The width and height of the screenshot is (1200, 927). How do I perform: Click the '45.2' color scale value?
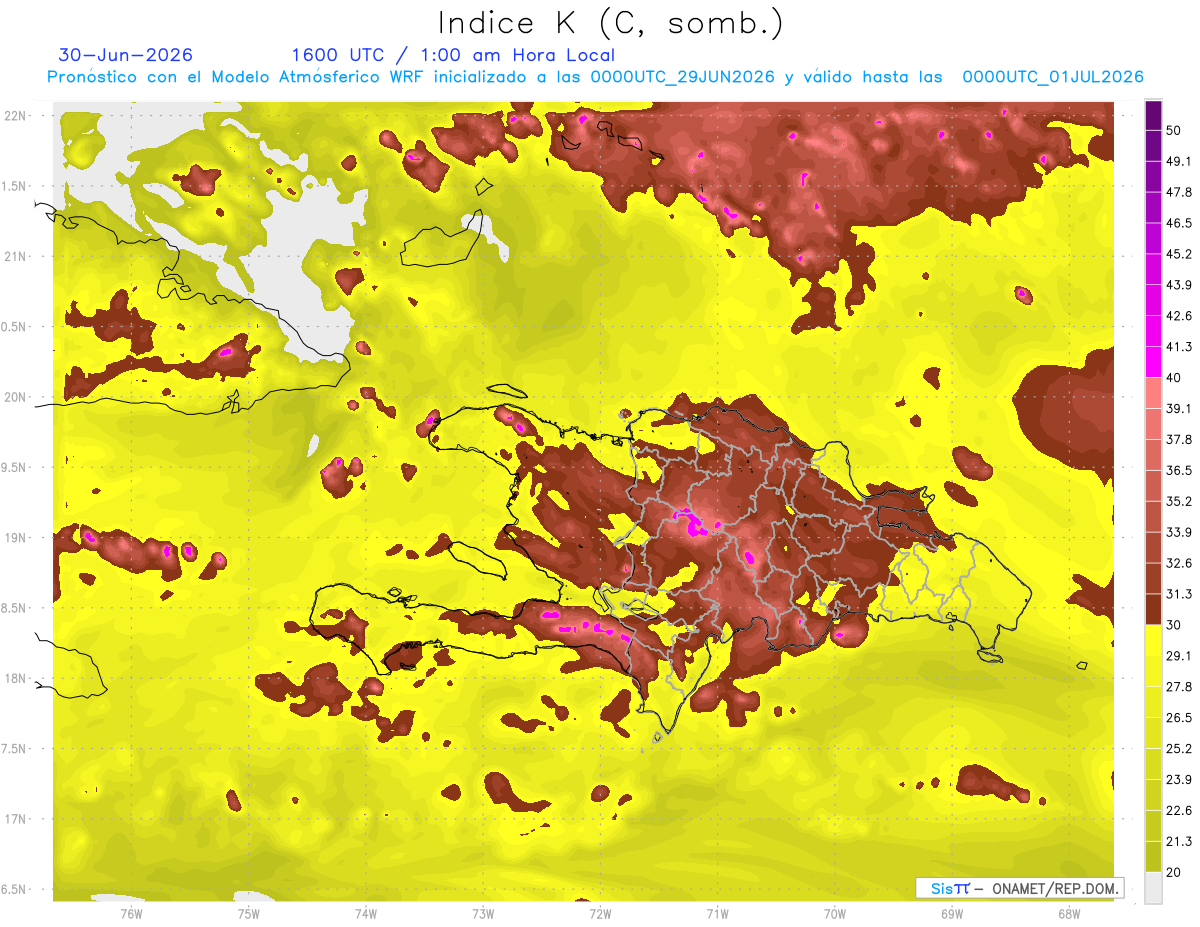(x=1179, y=254)
